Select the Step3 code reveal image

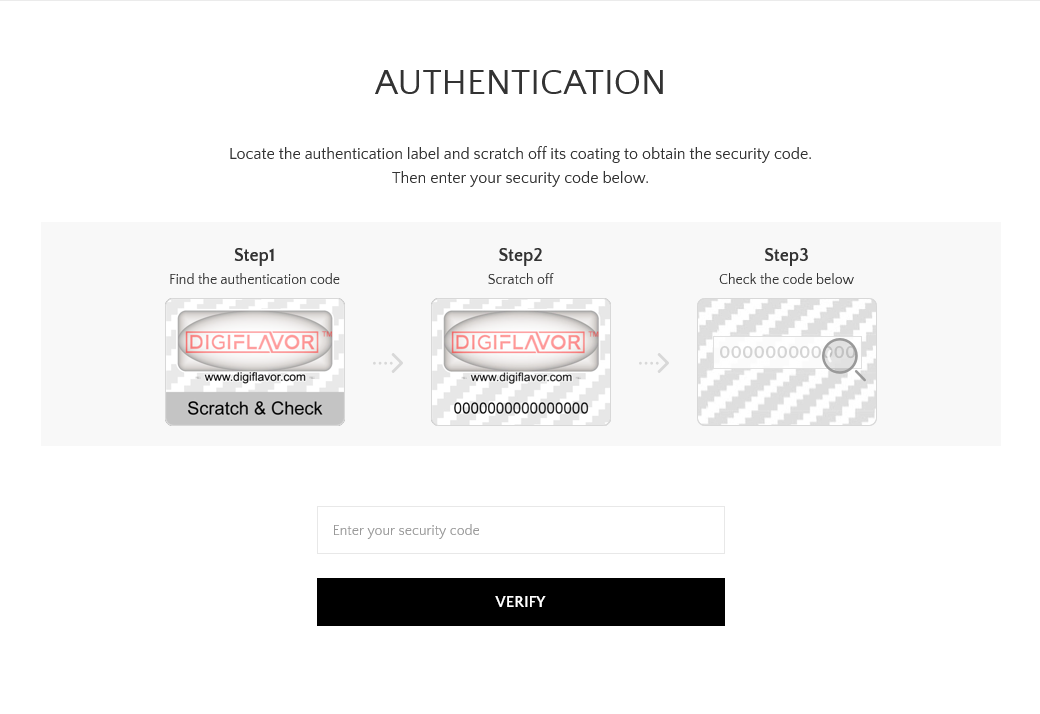pyautogui.click(x=786, y=362)
